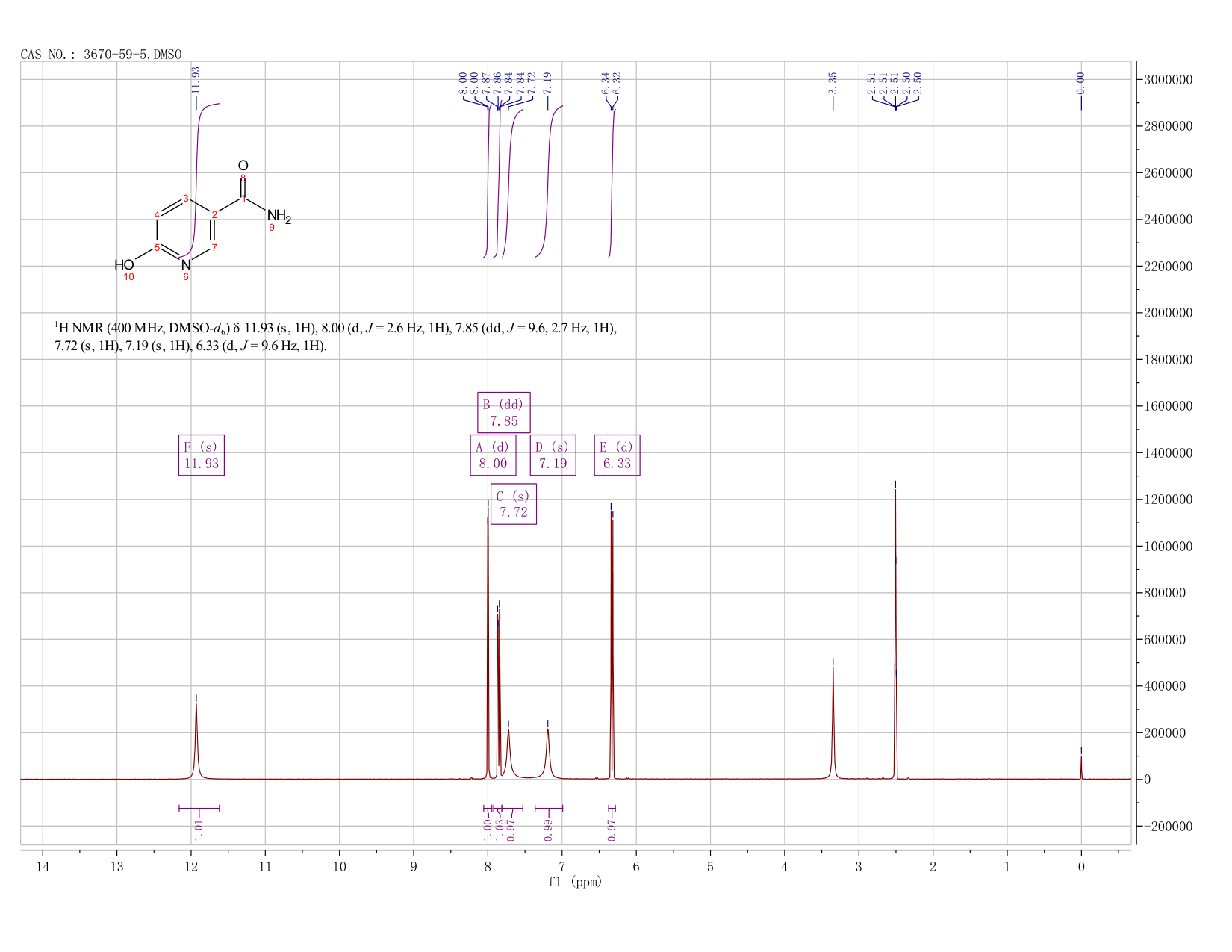
Task: Select the multiplet box 'C (s) 7.72'
Action: point(514,504)
